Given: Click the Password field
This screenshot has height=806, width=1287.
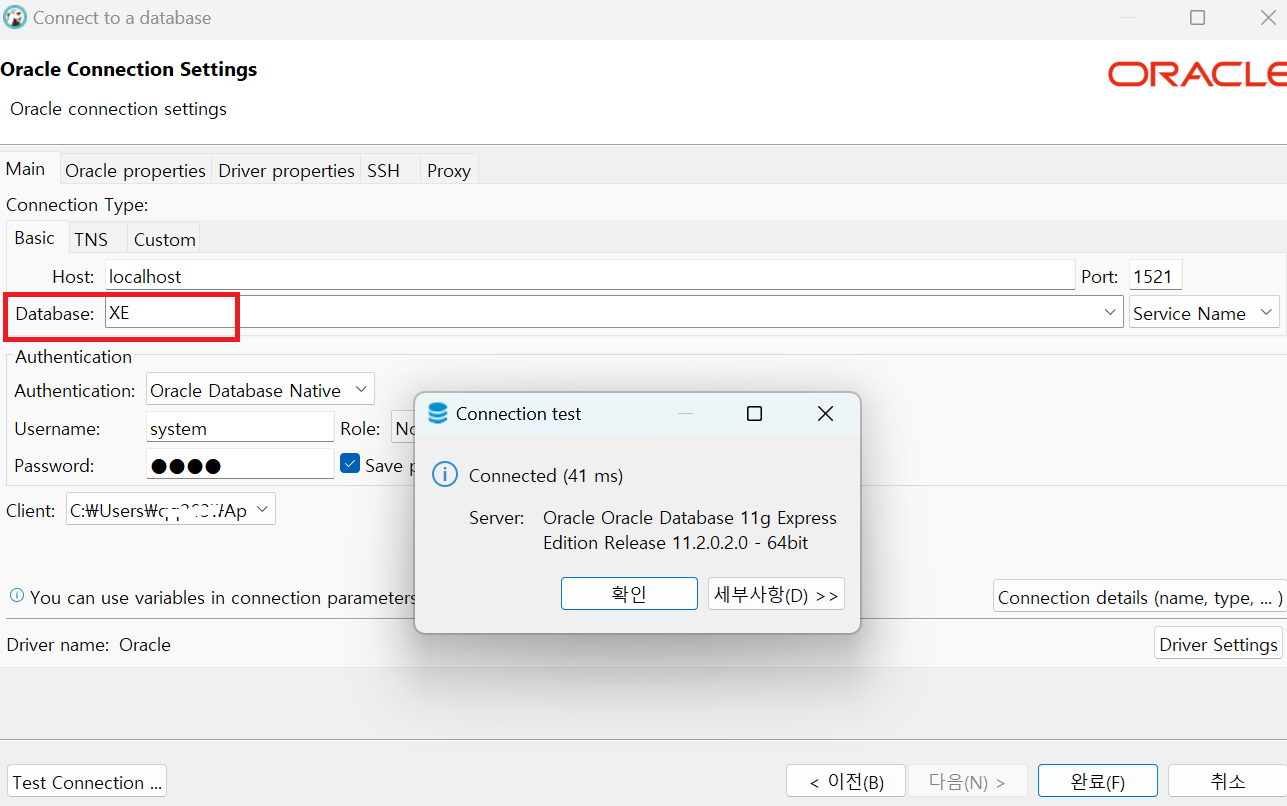Looking at the screenshot, I should coord(240,465).
